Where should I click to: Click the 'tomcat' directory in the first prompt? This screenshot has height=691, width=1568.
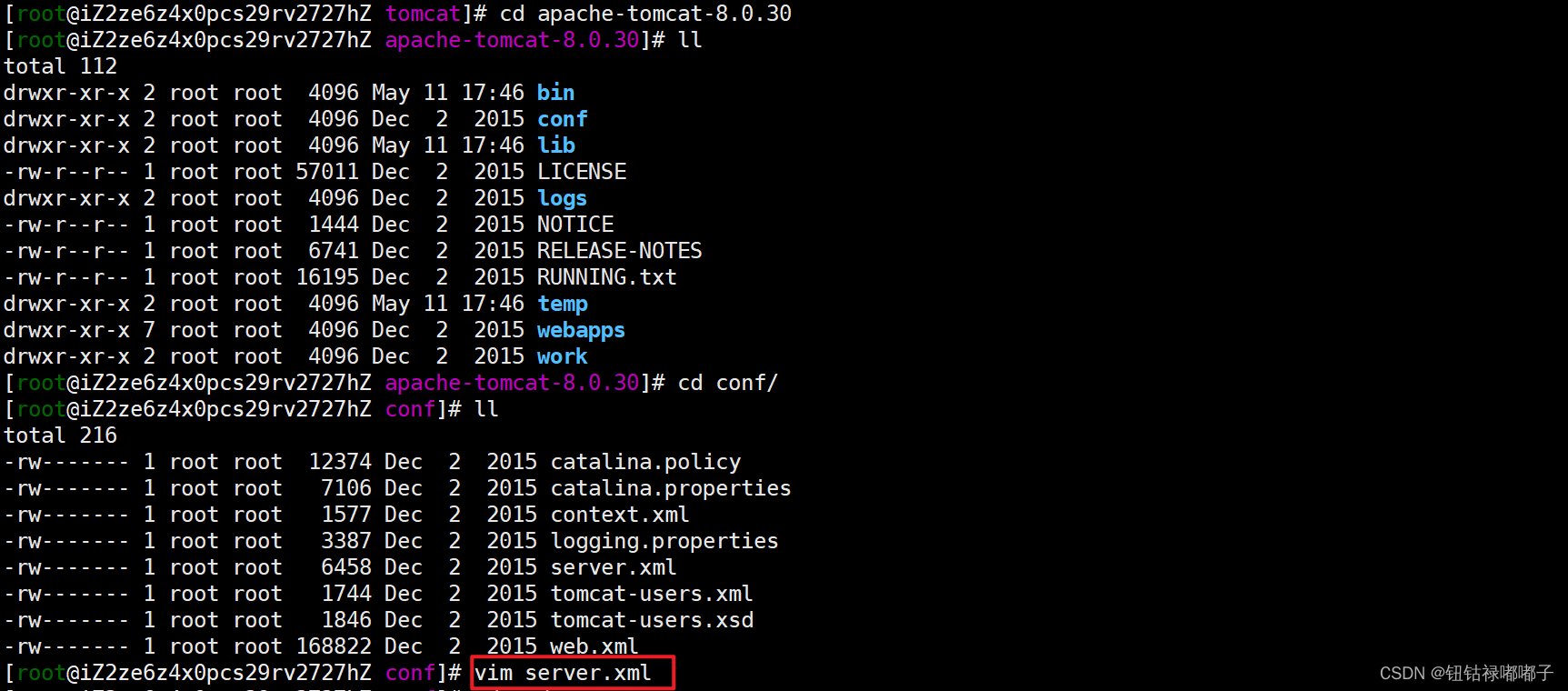[x=423, y=14]
